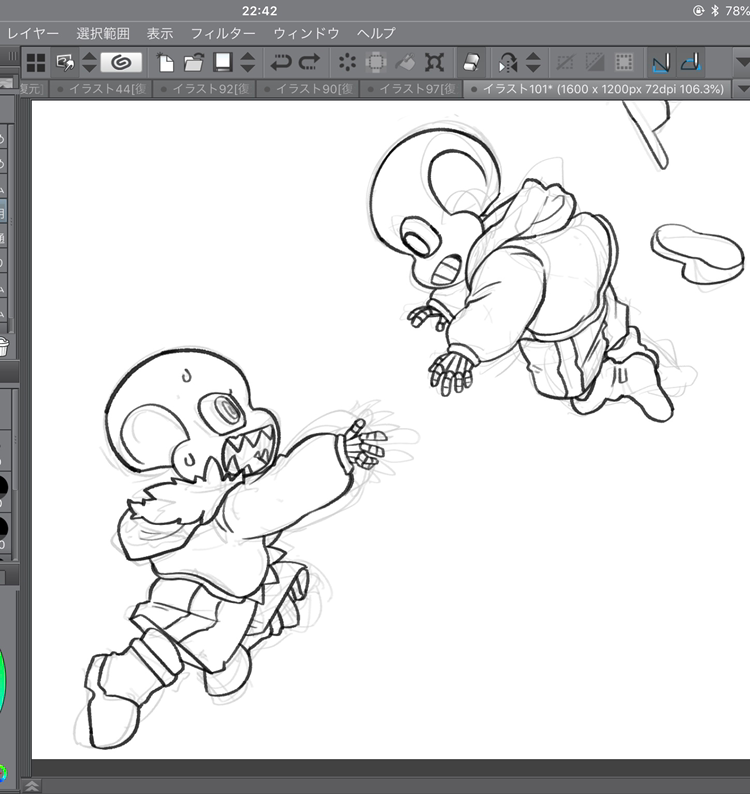Pick a hue on the color wheel edge
750x794 pixels.
point(3,681)
